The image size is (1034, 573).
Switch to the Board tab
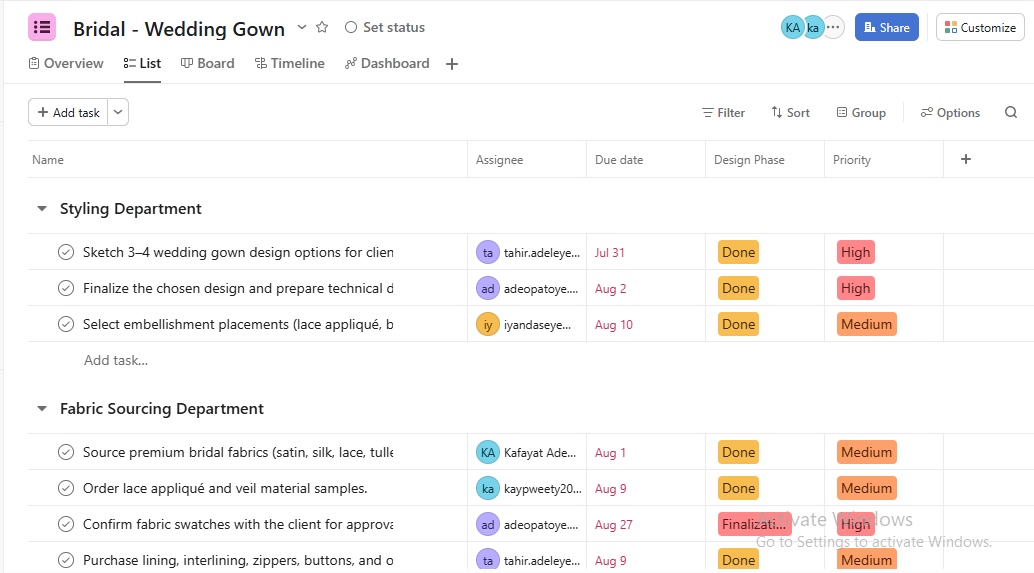pos(208,63)
